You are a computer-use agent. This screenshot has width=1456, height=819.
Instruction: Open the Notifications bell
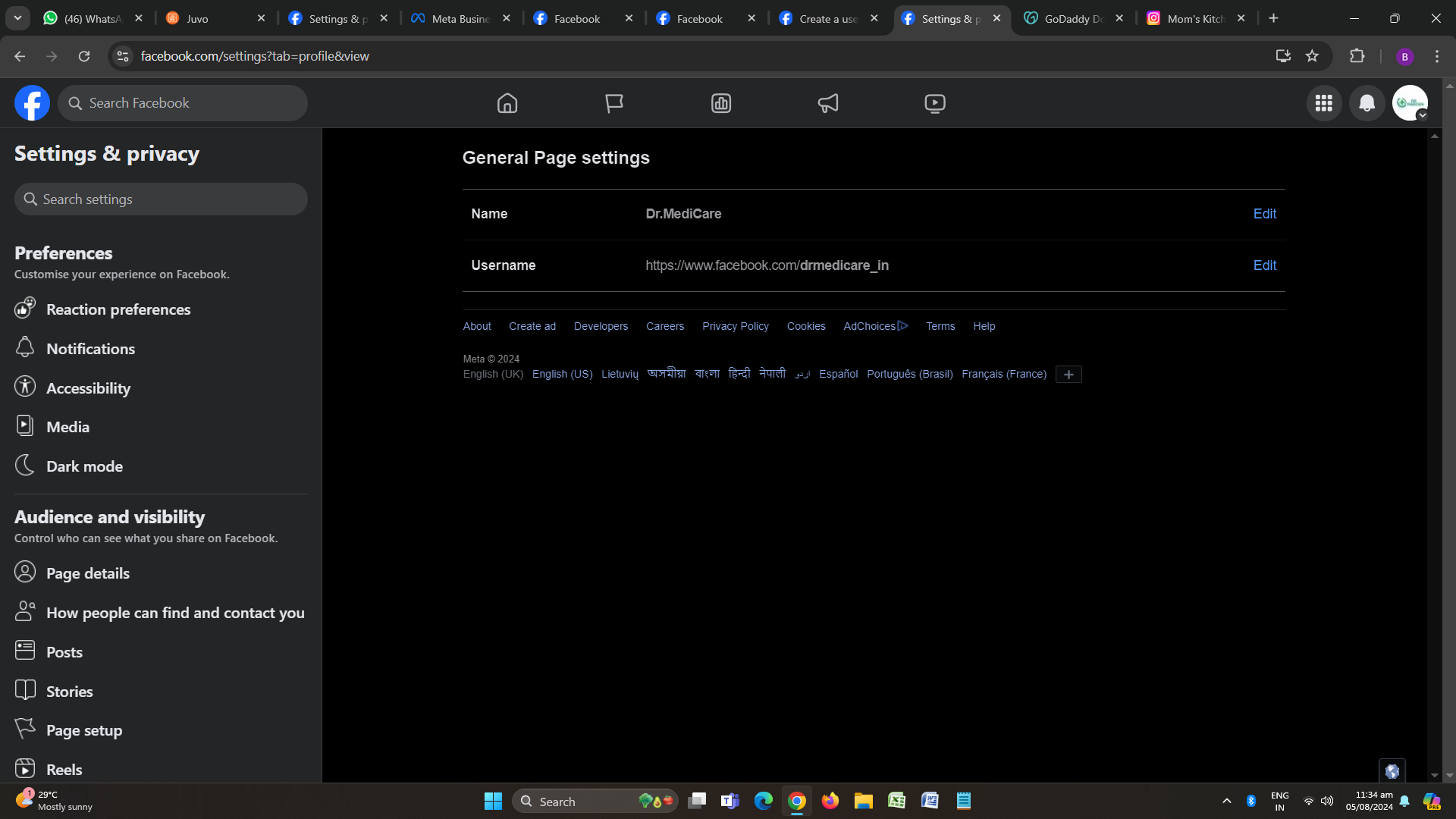(x=1367, y=103)
